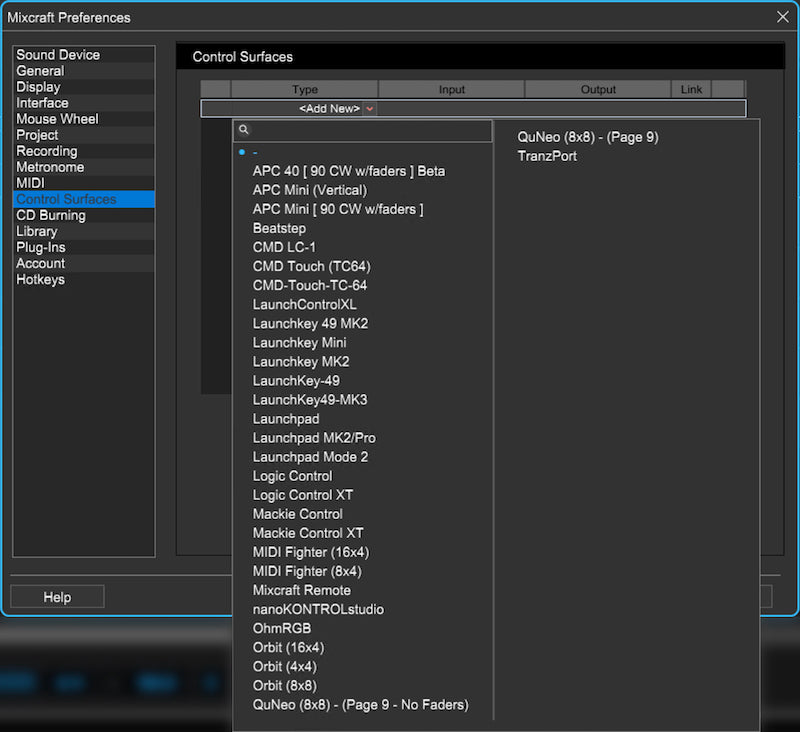The height and width of the screenshot is (732, 800).
Task: Select Plug-Ins in the preferences list
Action: click(41, 247)
